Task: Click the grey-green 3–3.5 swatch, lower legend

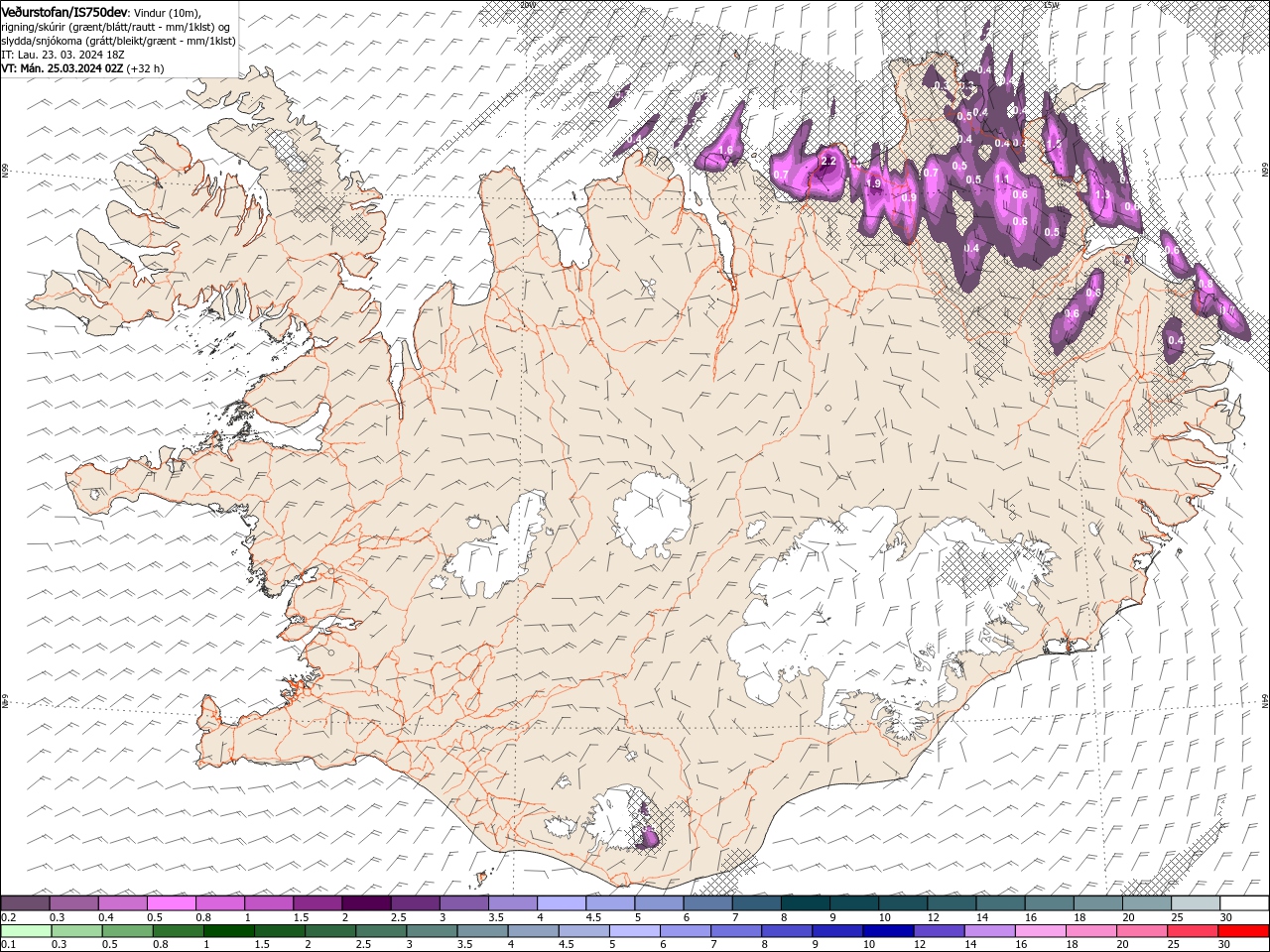Action: 431,931
